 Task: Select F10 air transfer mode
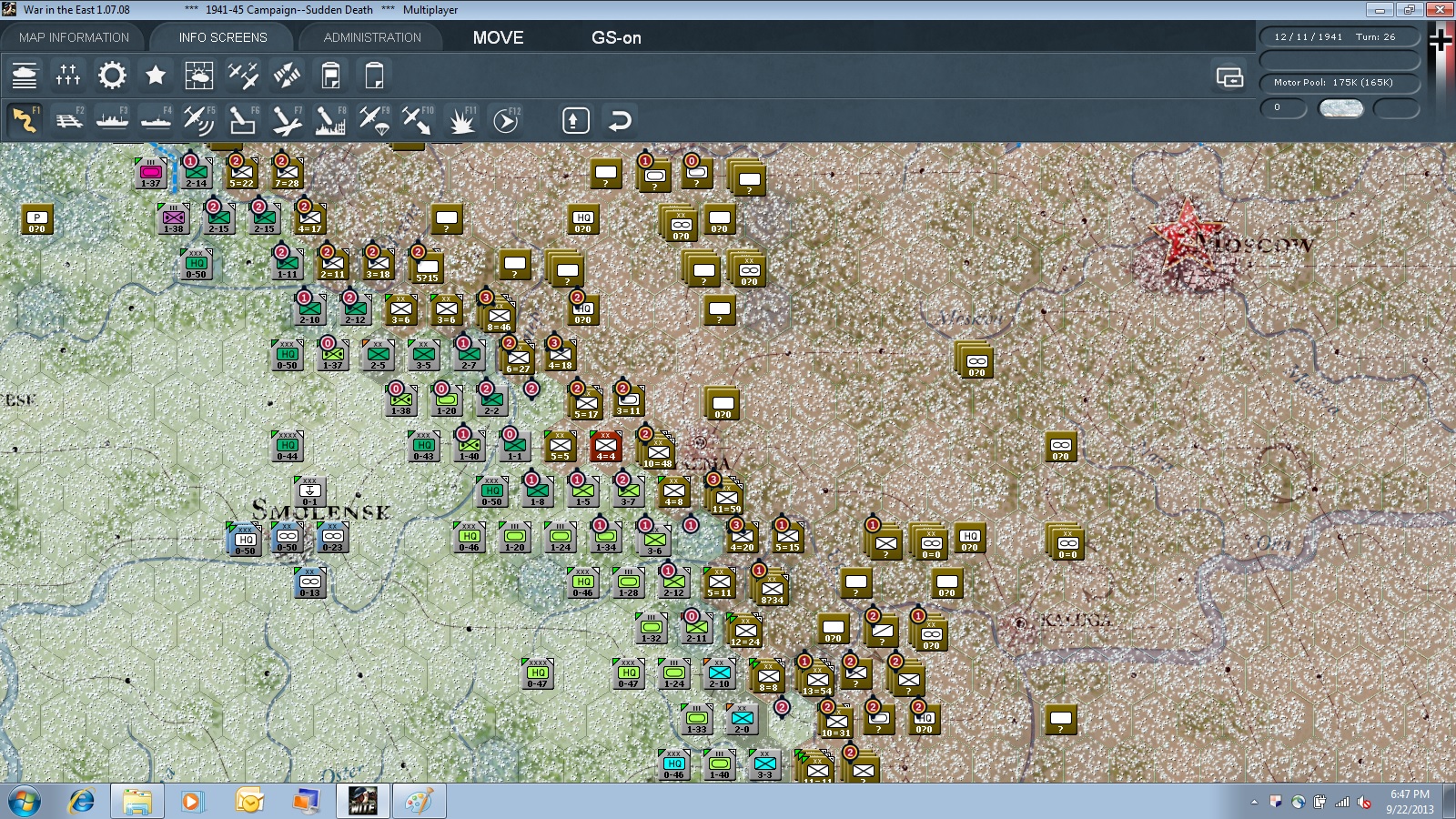coord(418,120)
